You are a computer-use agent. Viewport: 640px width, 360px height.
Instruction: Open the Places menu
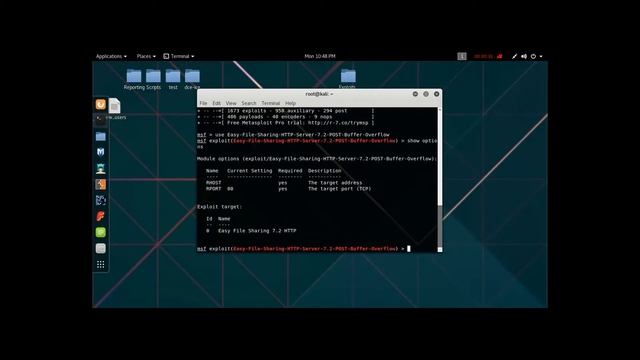(x=146, y=56)
